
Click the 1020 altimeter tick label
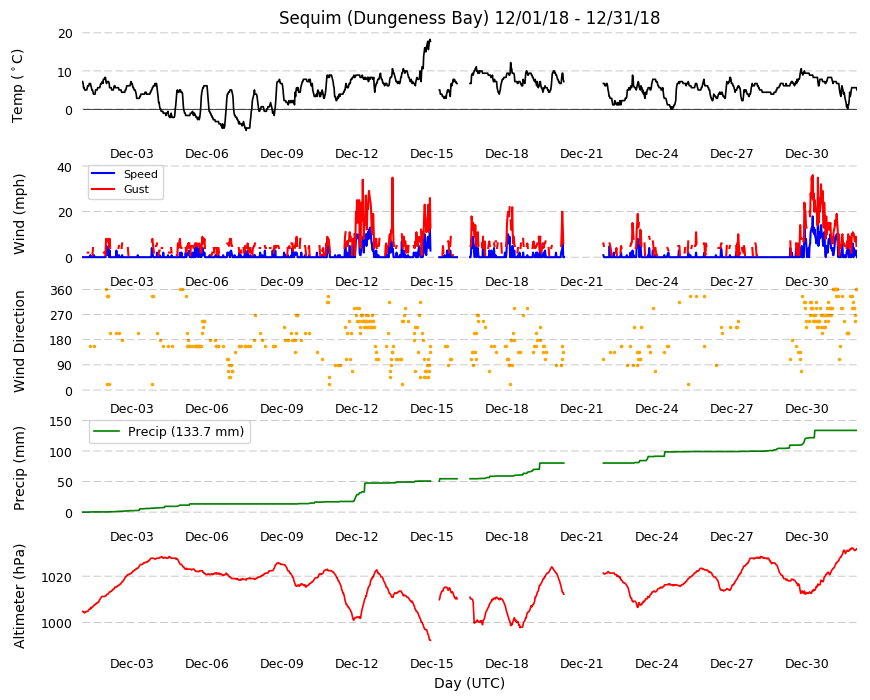pos(58,577)
